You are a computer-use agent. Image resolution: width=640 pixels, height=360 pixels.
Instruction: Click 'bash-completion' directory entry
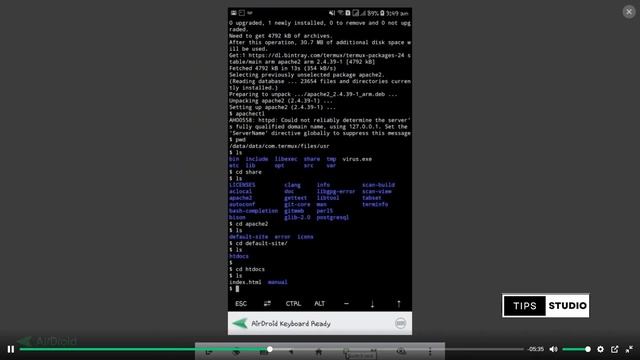pos(253,211)
